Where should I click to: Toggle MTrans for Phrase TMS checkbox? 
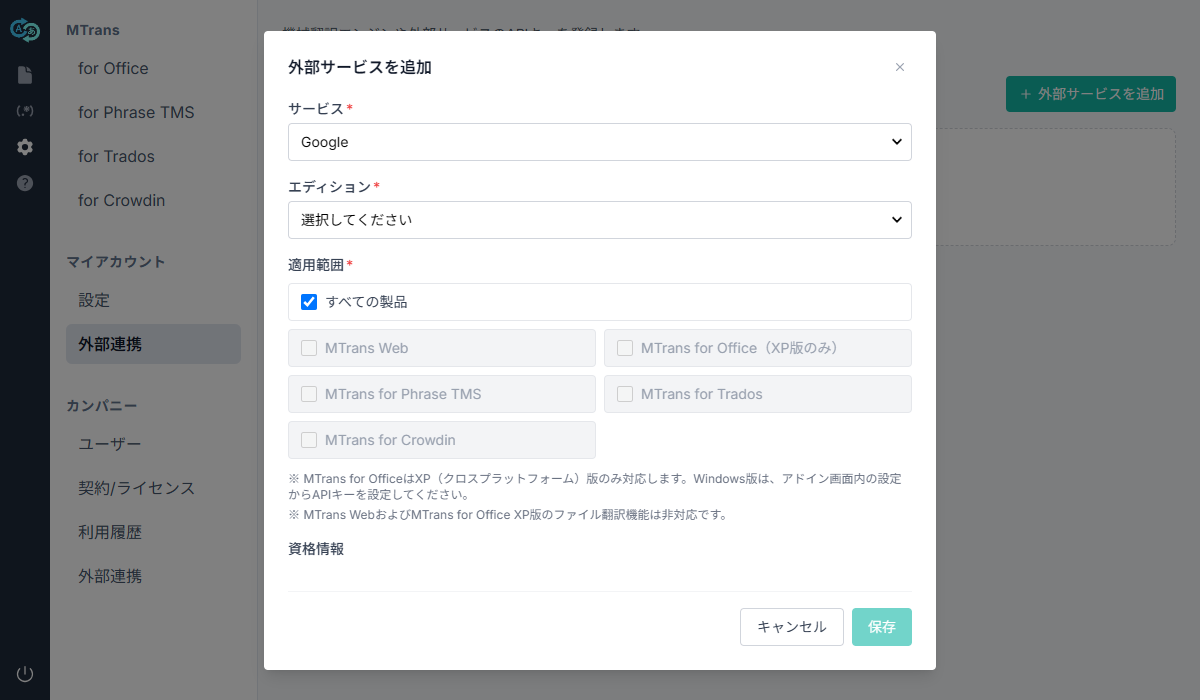point(309,394)
